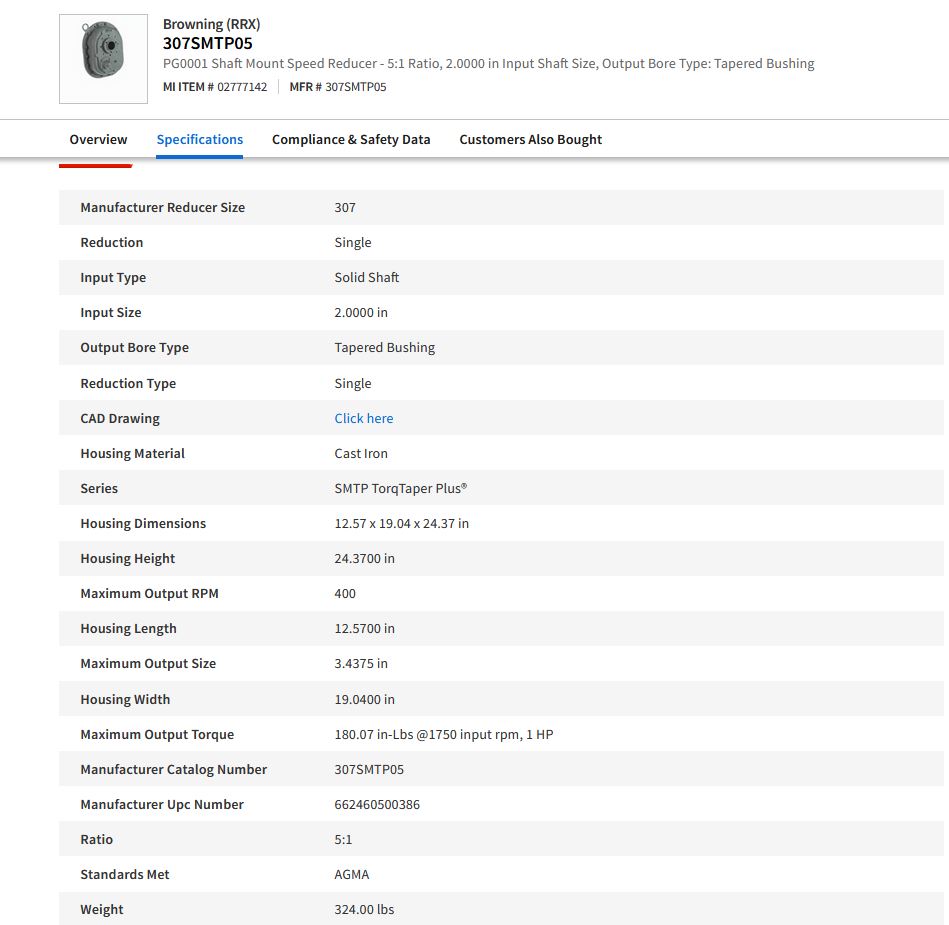
Task: Click the MI ITEM number 02777142
Action: click(242, 87)
